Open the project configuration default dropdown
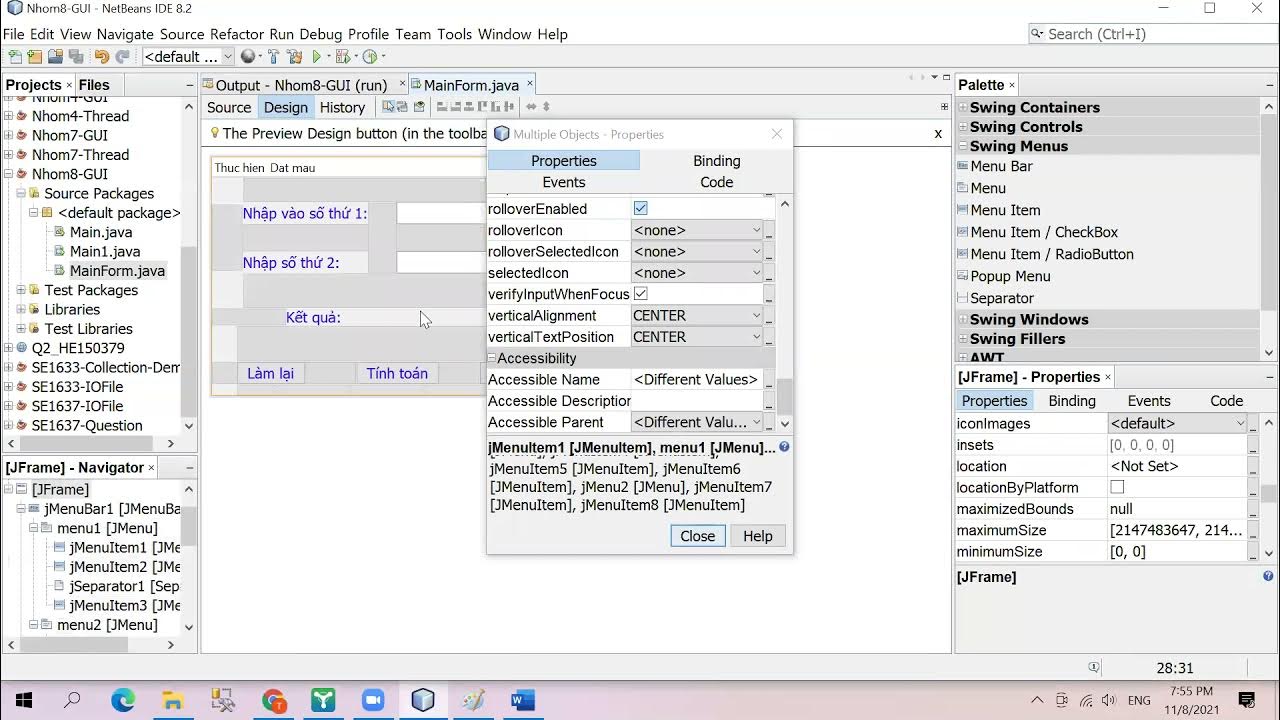The image size is (1280, 720). pos(188,57)
